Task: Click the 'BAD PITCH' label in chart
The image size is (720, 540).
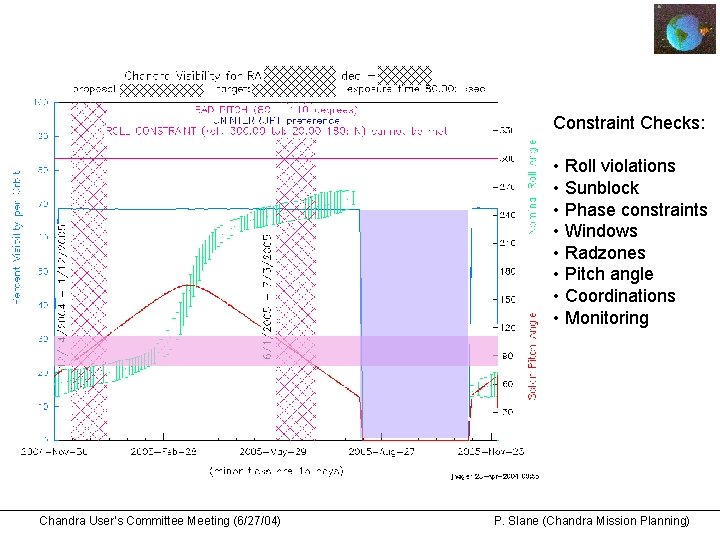Action: (276, 110)
